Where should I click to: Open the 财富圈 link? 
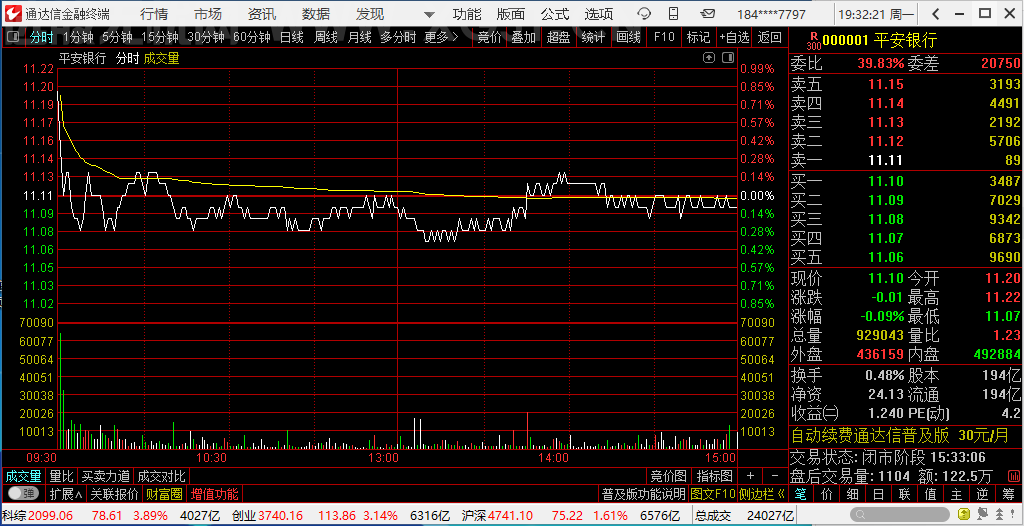click(x=164, y=493)
